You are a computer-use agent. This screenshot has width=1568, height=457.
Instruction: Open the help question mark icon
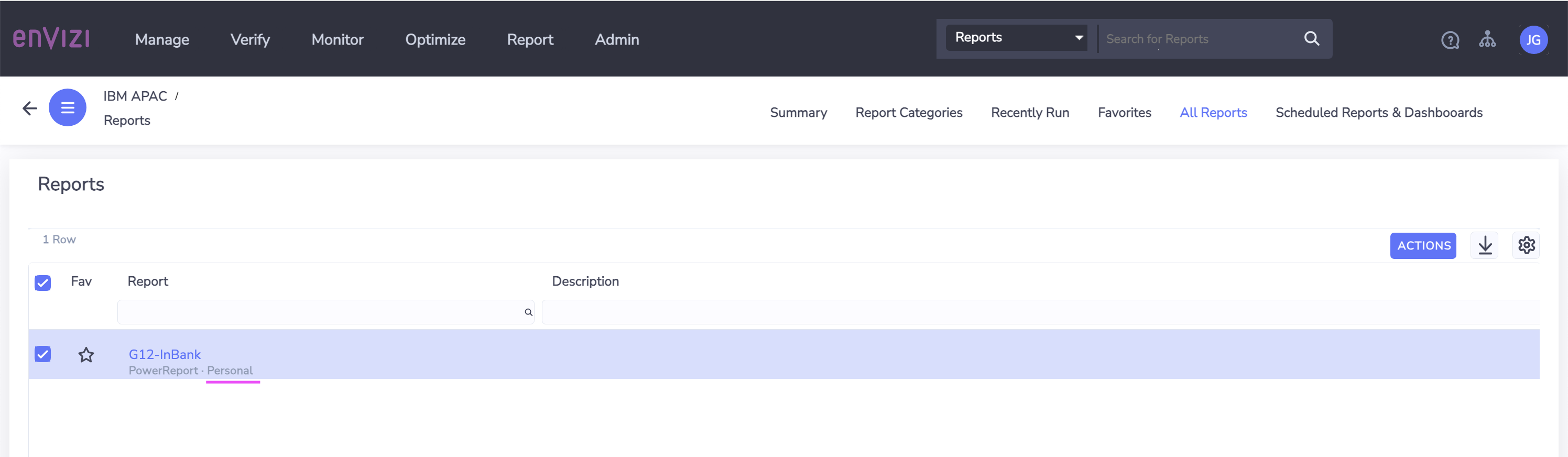(1450, 40)
